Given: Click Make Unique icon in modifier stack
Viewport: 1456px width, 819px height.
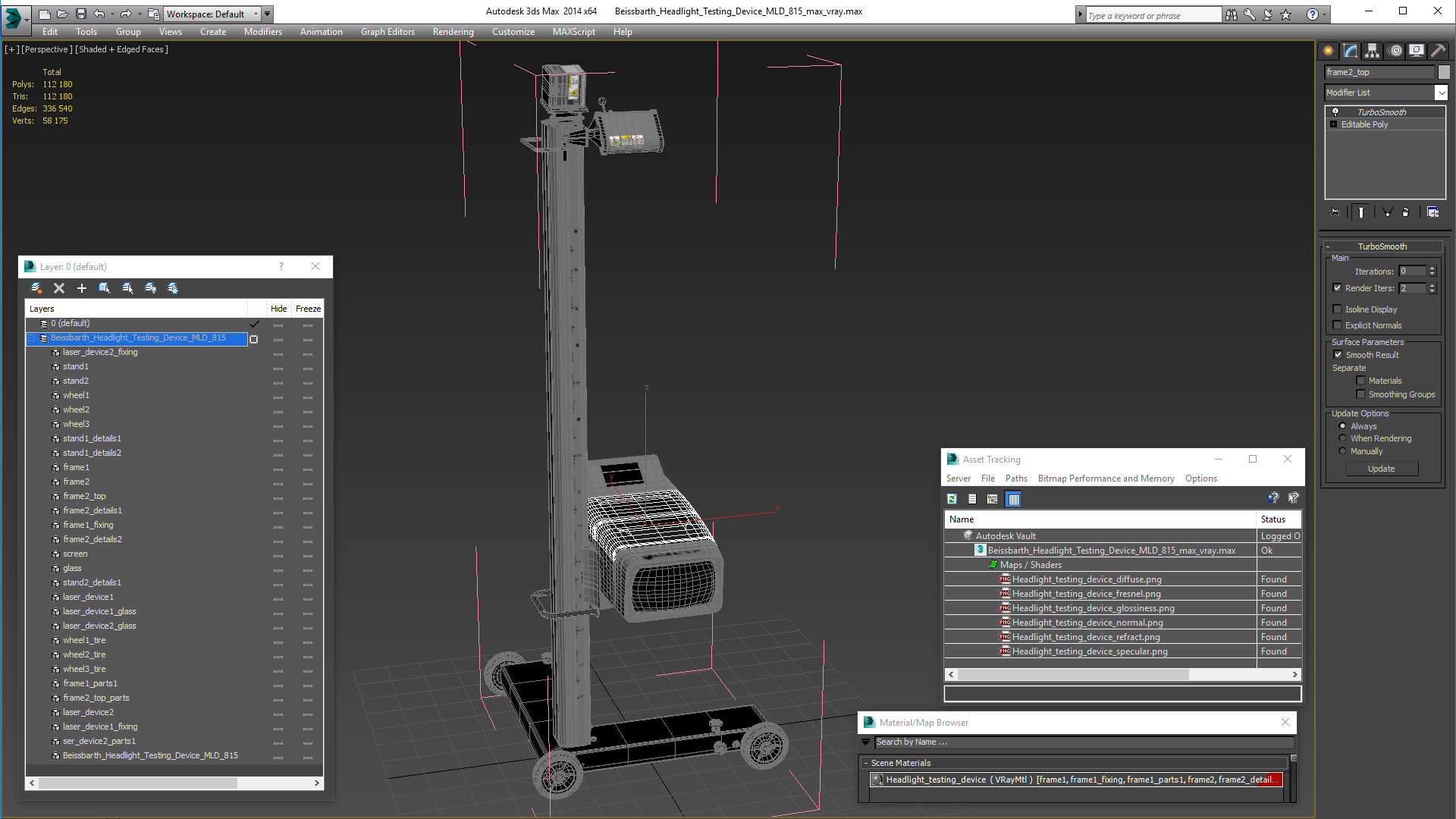Looking at the screenshot, I should (1387, 212).
